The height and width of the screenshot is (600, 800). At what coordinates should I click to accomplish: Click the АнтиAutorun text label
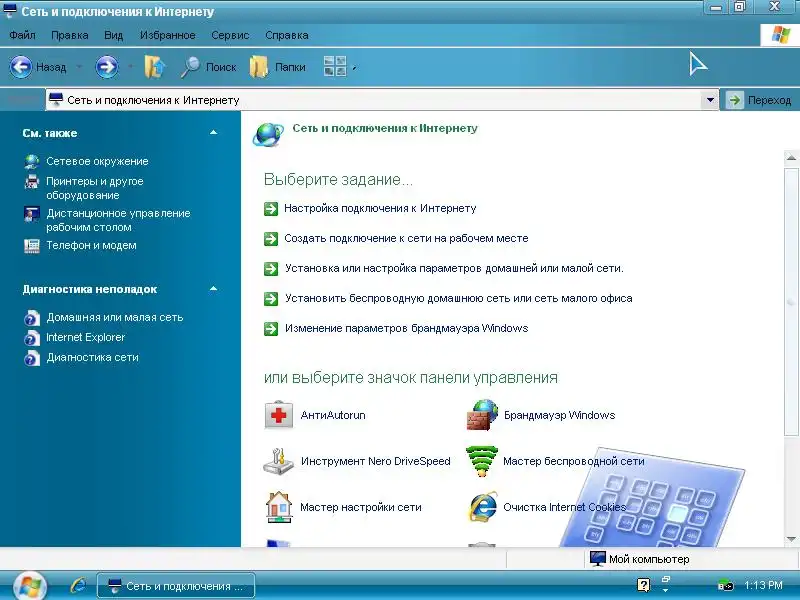[x=333, y=415]
